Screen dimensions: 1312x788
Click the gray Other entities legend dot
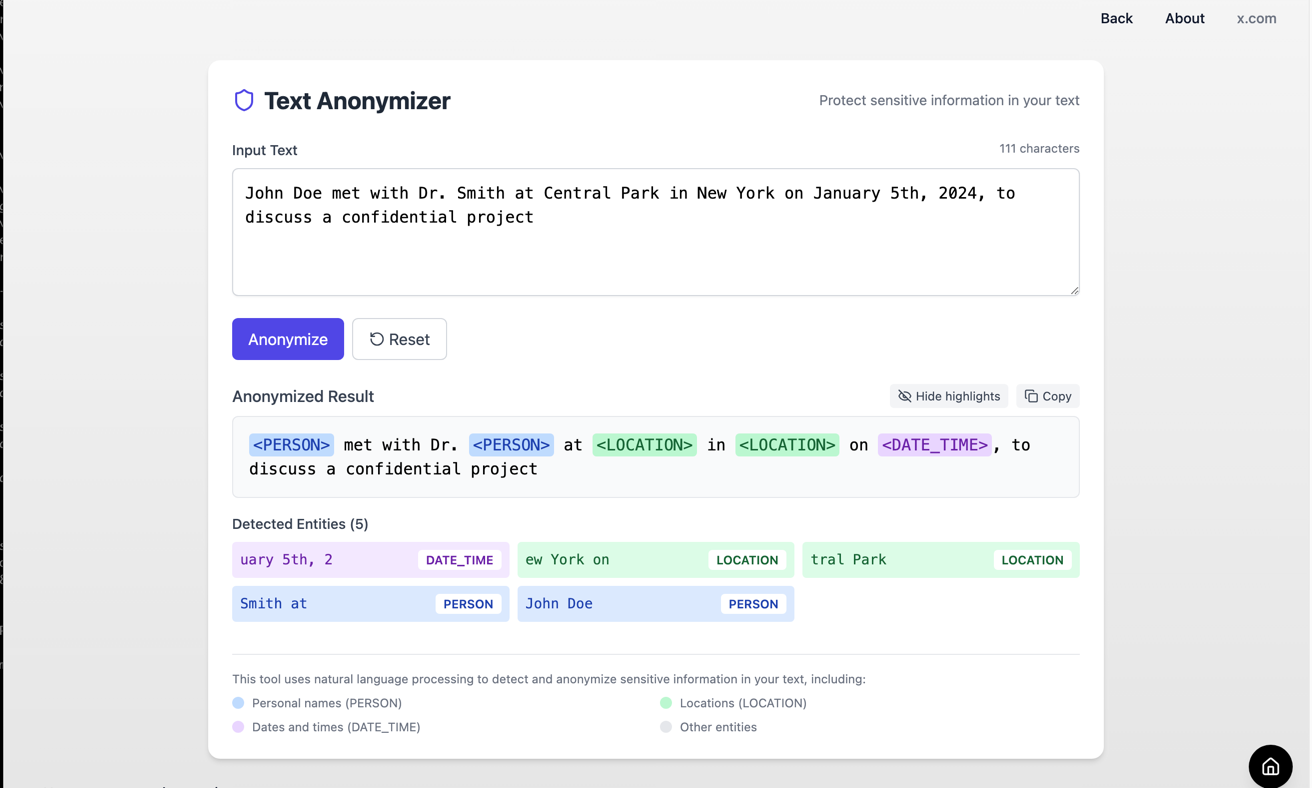665,727
